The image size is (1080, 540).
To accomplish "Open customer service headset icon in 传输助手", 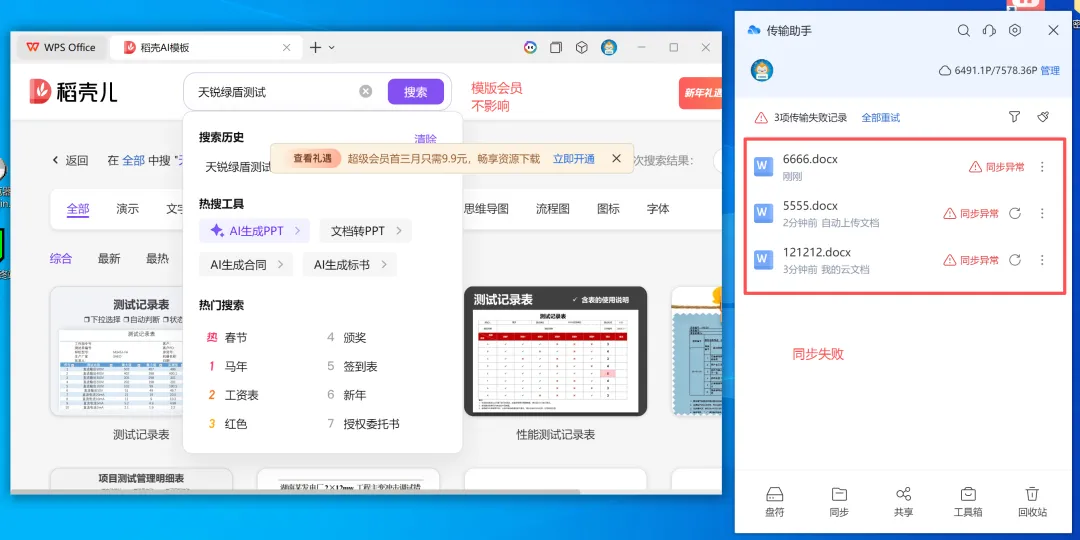I will click(x=989, y=30).
